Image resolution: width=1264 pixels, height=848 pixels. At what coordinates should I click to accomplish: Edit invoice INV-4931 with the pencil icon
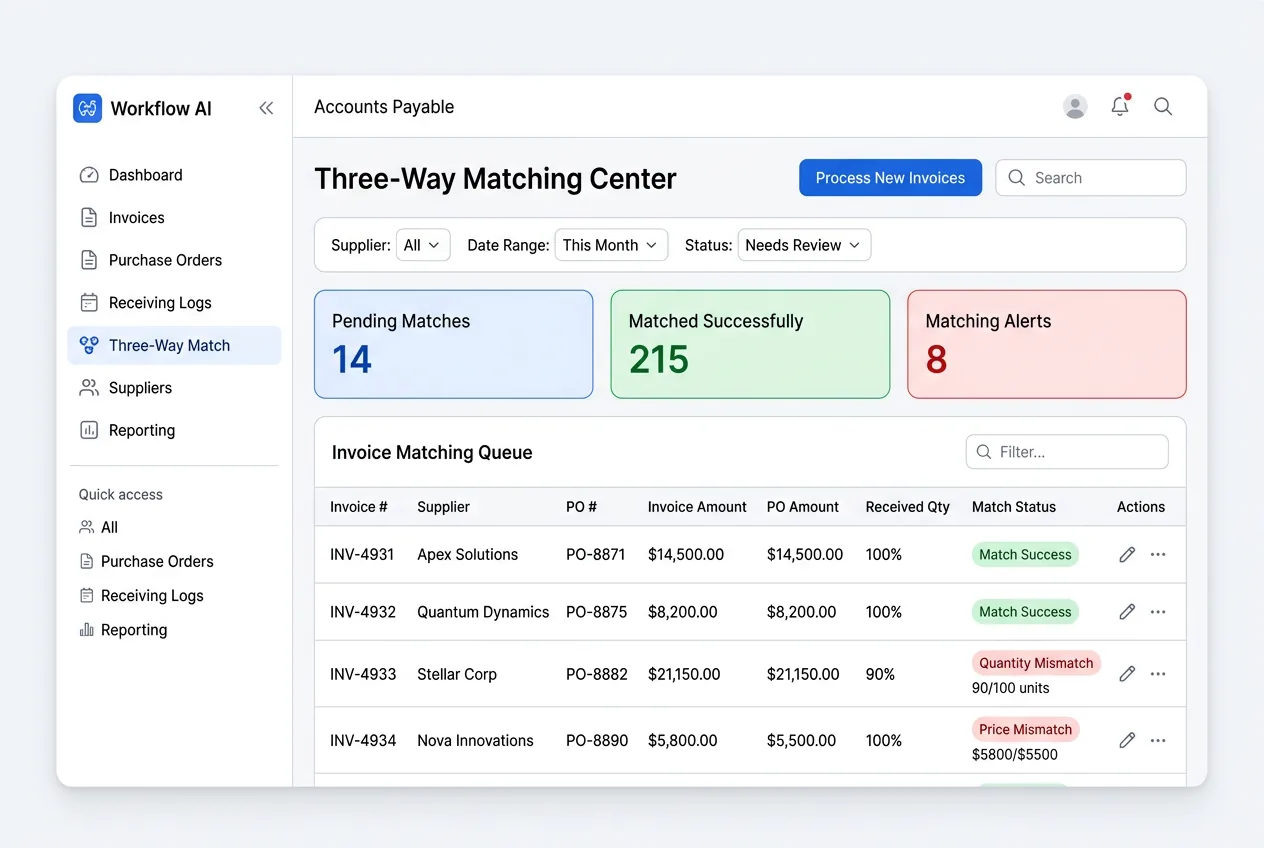click(1126, 554)
